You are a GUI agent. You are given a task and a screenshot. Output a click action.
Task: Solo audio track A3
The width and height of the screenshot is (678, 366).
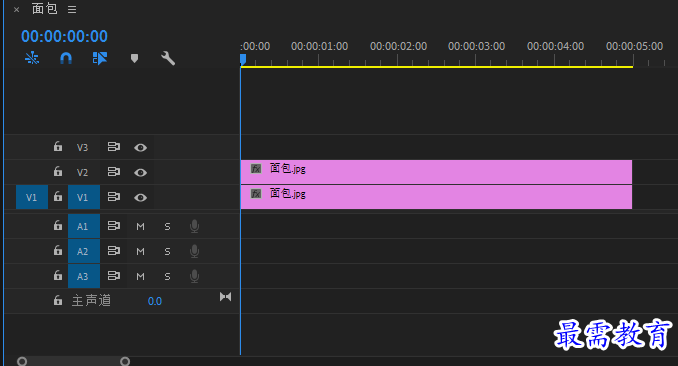[x=167, y=276]
